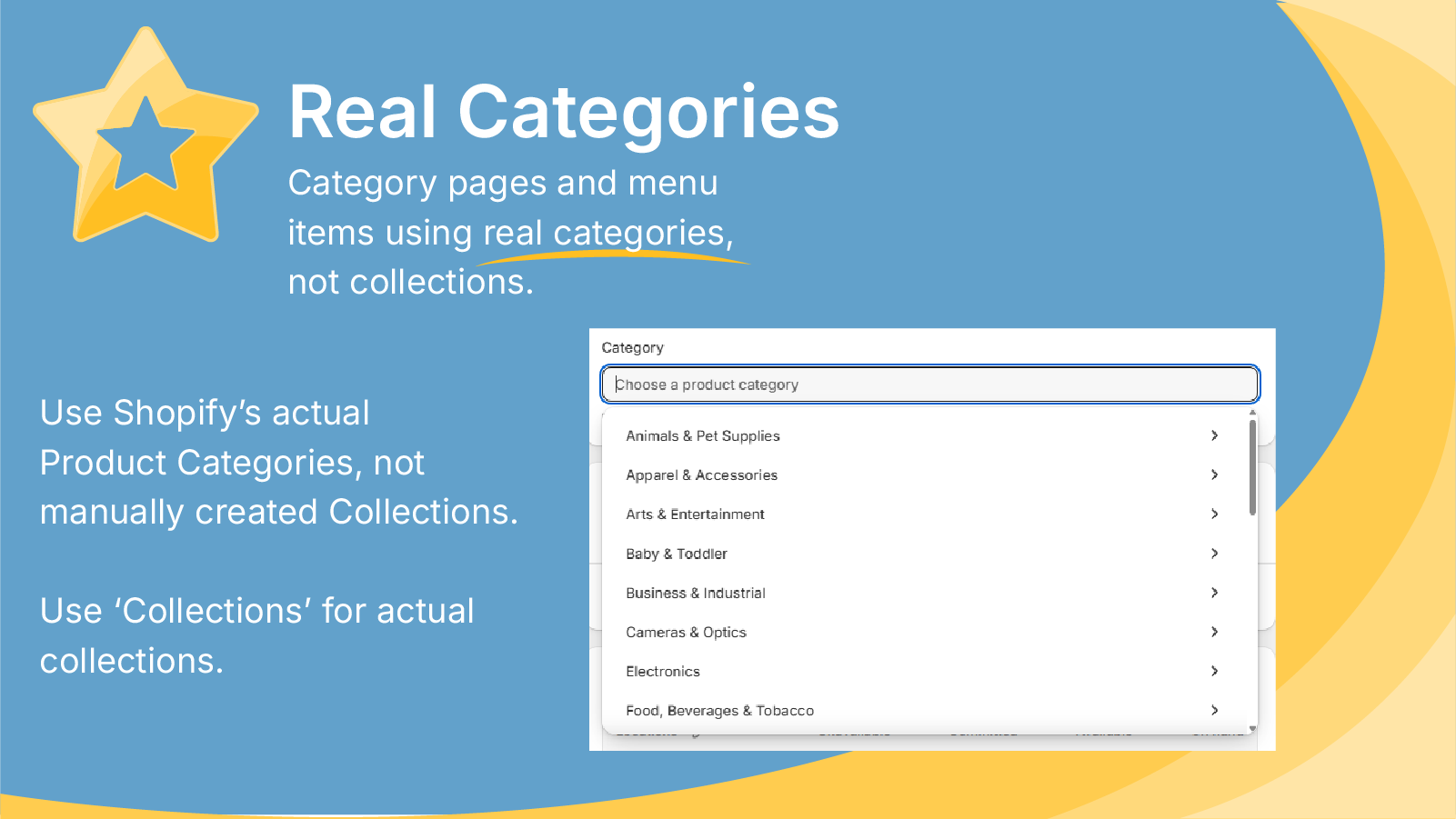This screenshot has height=819, width=1456.
Task: Expand the Cameras & Optics subcategories
Action: tap(1214, 632)
